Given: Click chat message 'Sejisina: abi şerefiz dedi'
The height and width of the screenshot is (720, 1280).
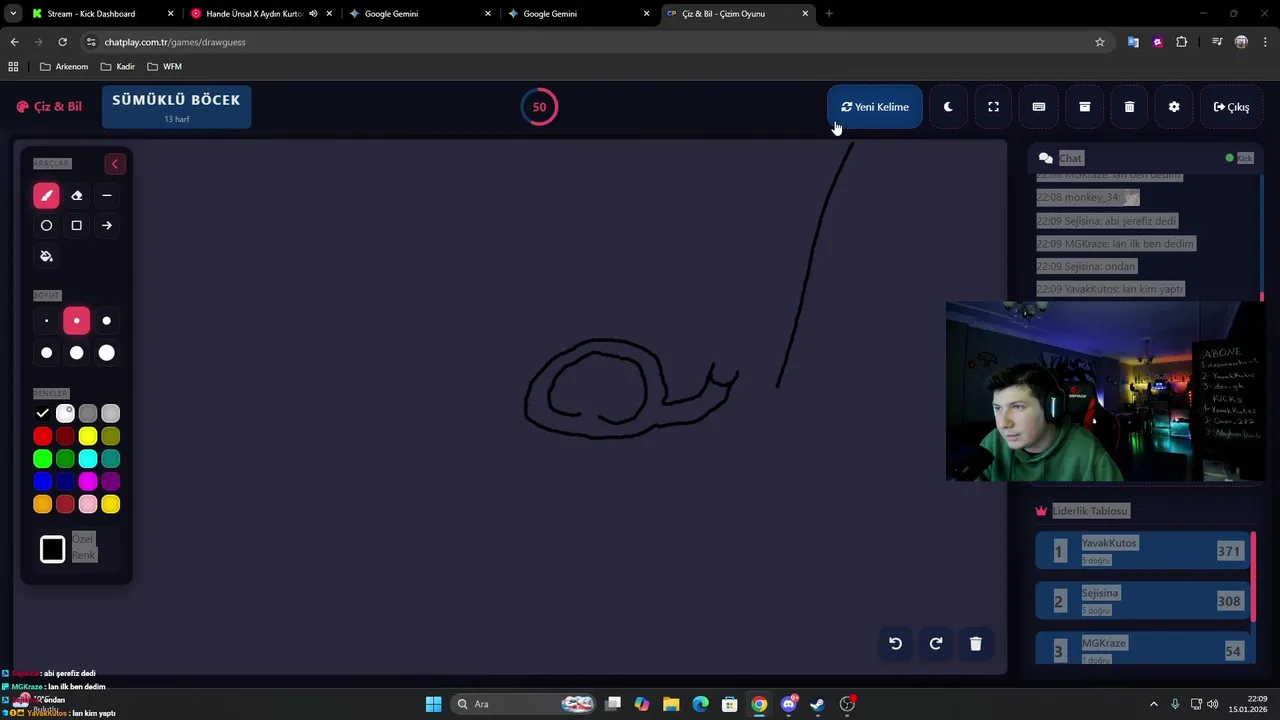Looking at the screenshot, I should tap(1107, 221).
